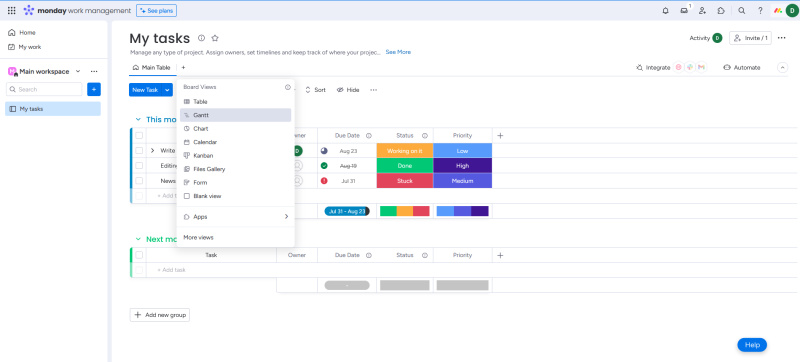Click the magnifier search icon in top bar

[x=742, y=10]
